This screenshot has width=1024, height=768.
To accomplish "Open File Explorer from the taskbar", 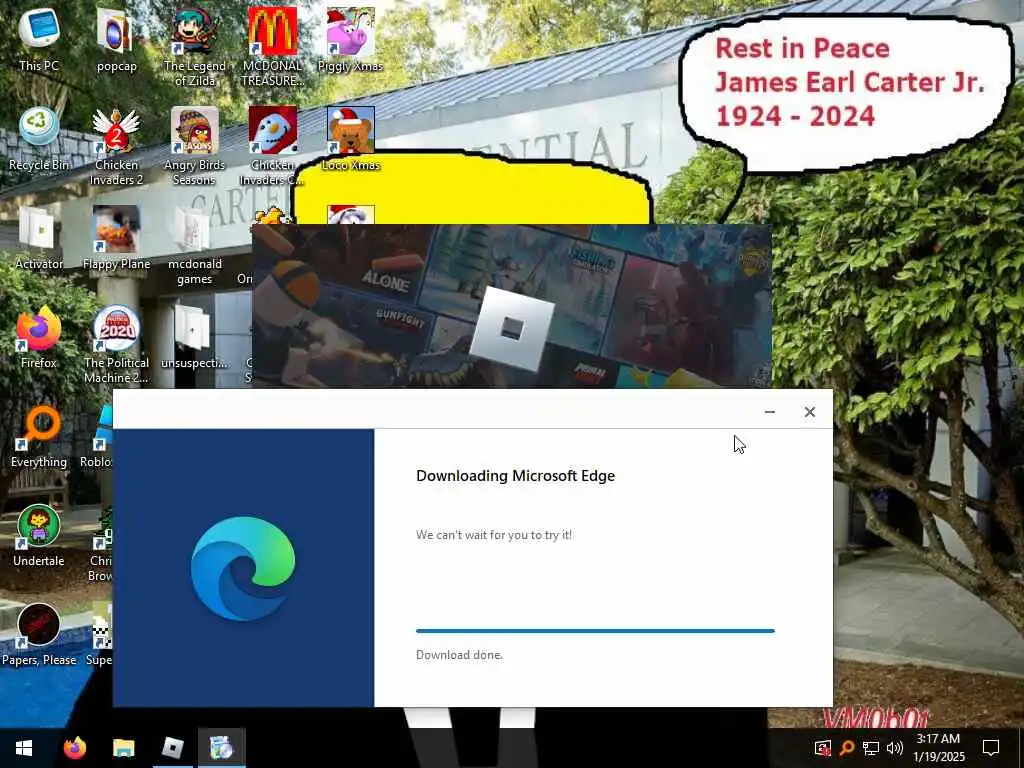I will 123,748.
